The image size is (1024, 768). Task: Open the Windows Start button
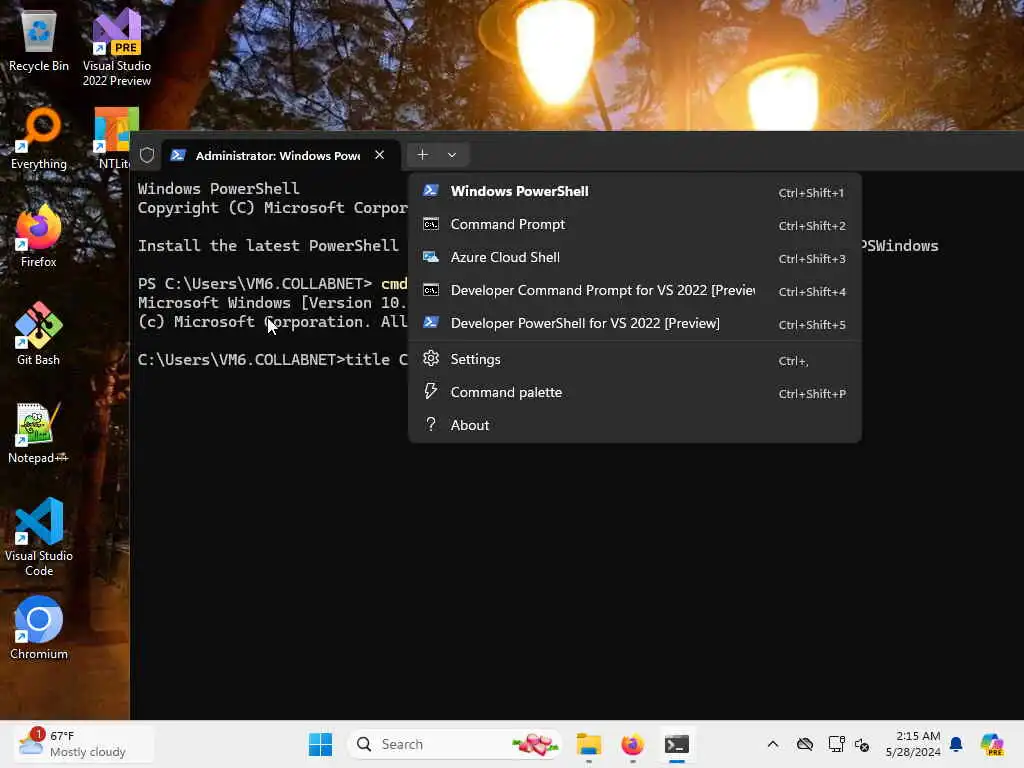(x=320, y=744)
